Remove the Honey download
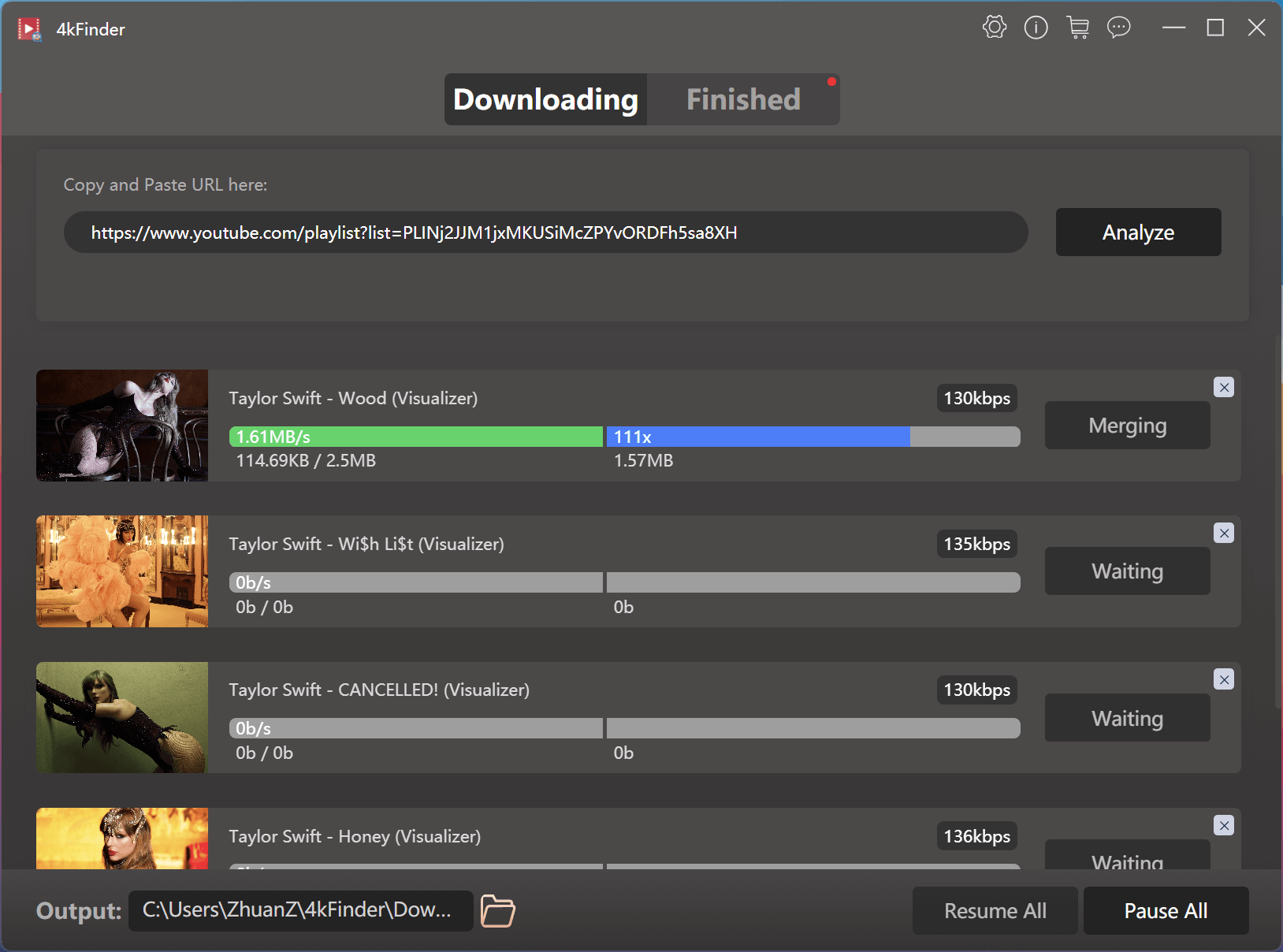 1224,825
